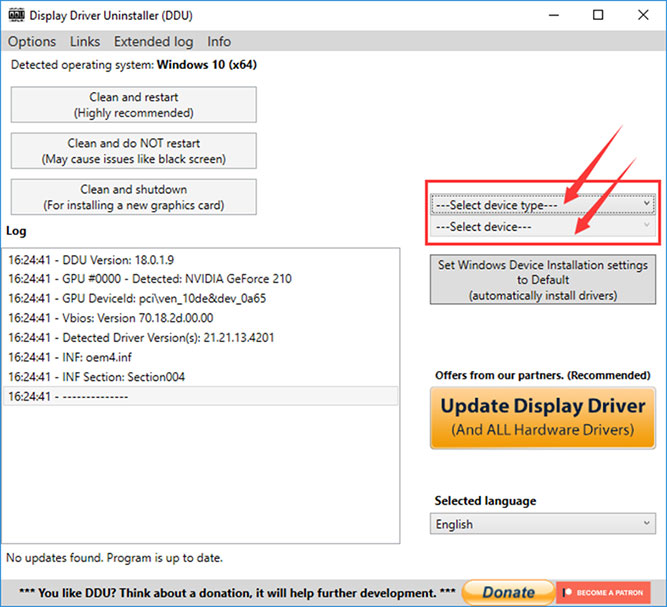This screenshot has width=667, height=607.
Task: Click Clean and restart button
Action: [134, 105]
